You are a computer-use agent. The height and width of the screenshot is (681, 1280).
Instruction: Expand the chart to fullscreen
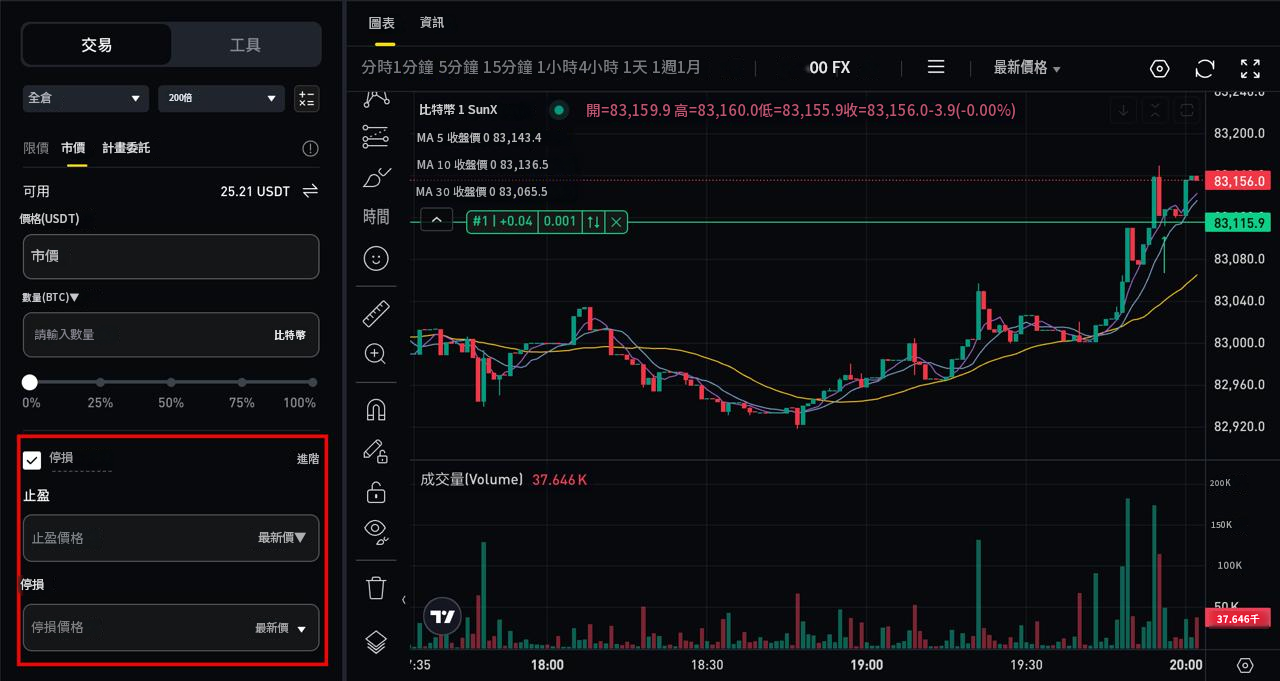[x=1250, y=68]
